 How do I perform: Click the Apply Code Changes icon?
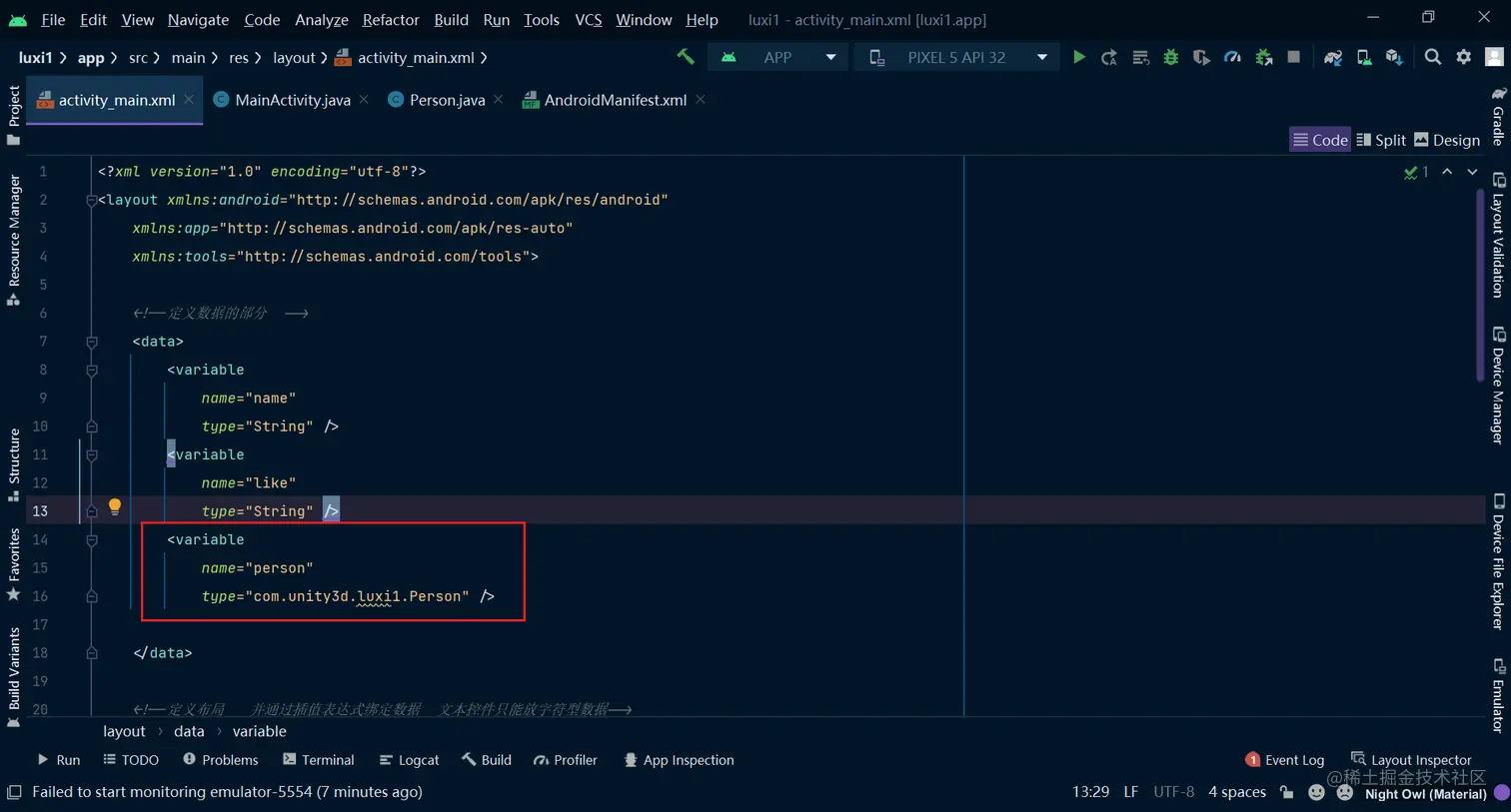[1140, 57]
